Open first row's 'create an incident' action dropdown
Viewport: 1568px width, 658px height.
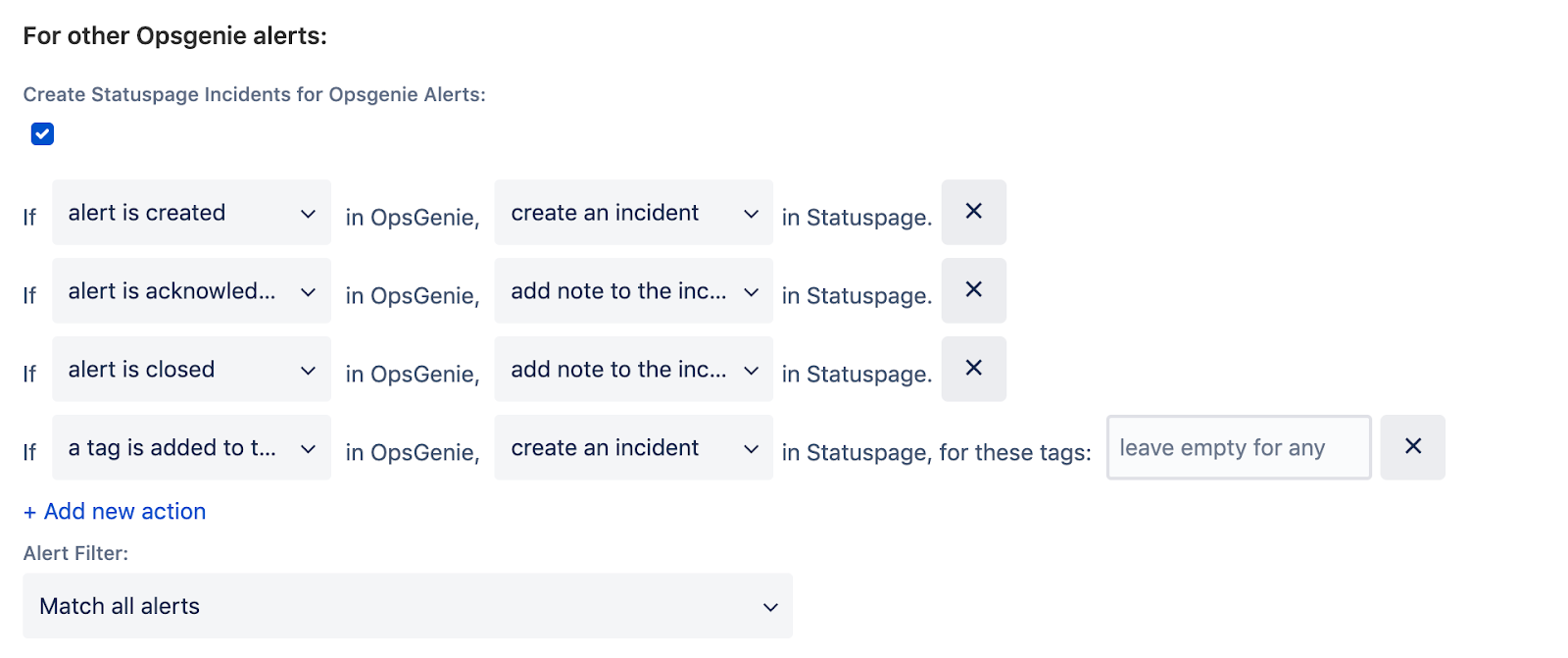633,213
